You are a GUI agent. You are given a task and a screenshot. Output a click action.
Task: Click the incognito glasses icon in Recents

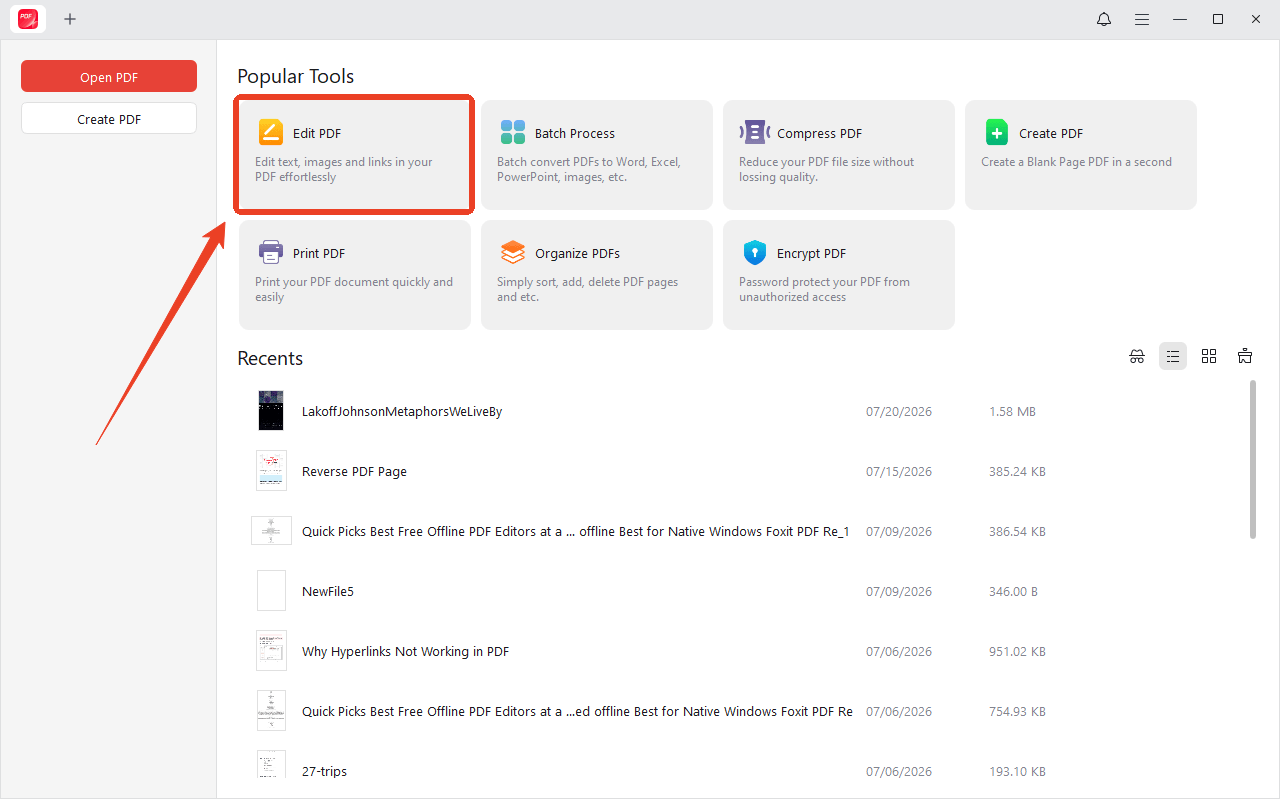[1137, 357]
